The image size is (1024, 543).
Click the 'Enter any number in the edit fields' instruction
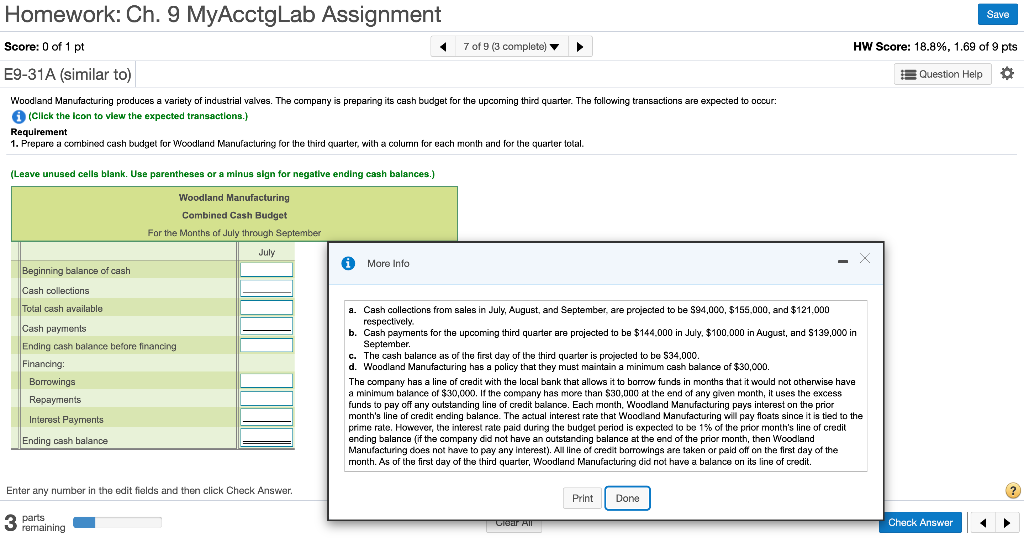pyautogui.click(x=150, y=491)
